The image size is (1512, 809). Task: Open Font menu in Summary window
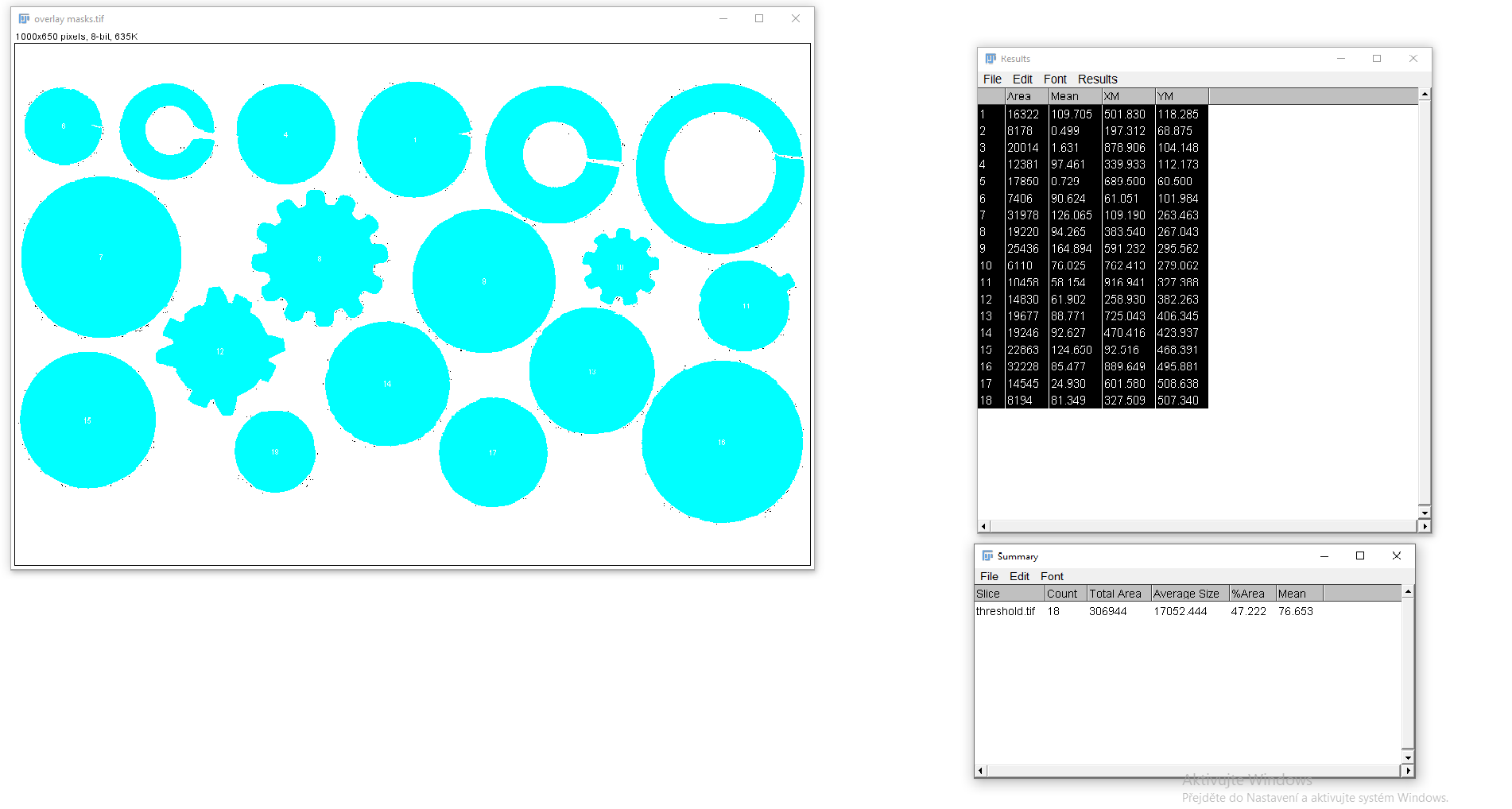(1052, 577)
